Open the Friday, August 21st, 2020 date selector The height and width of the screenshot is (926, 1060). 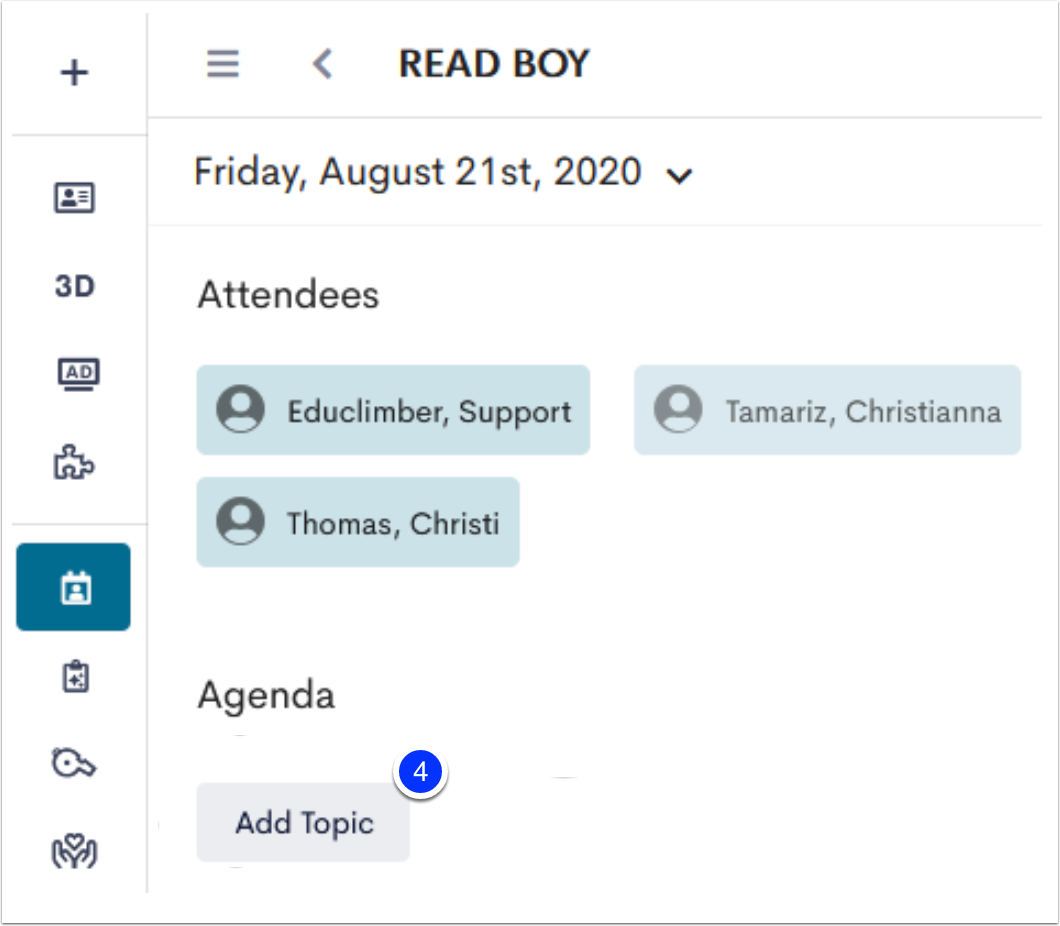click(443, 172)
